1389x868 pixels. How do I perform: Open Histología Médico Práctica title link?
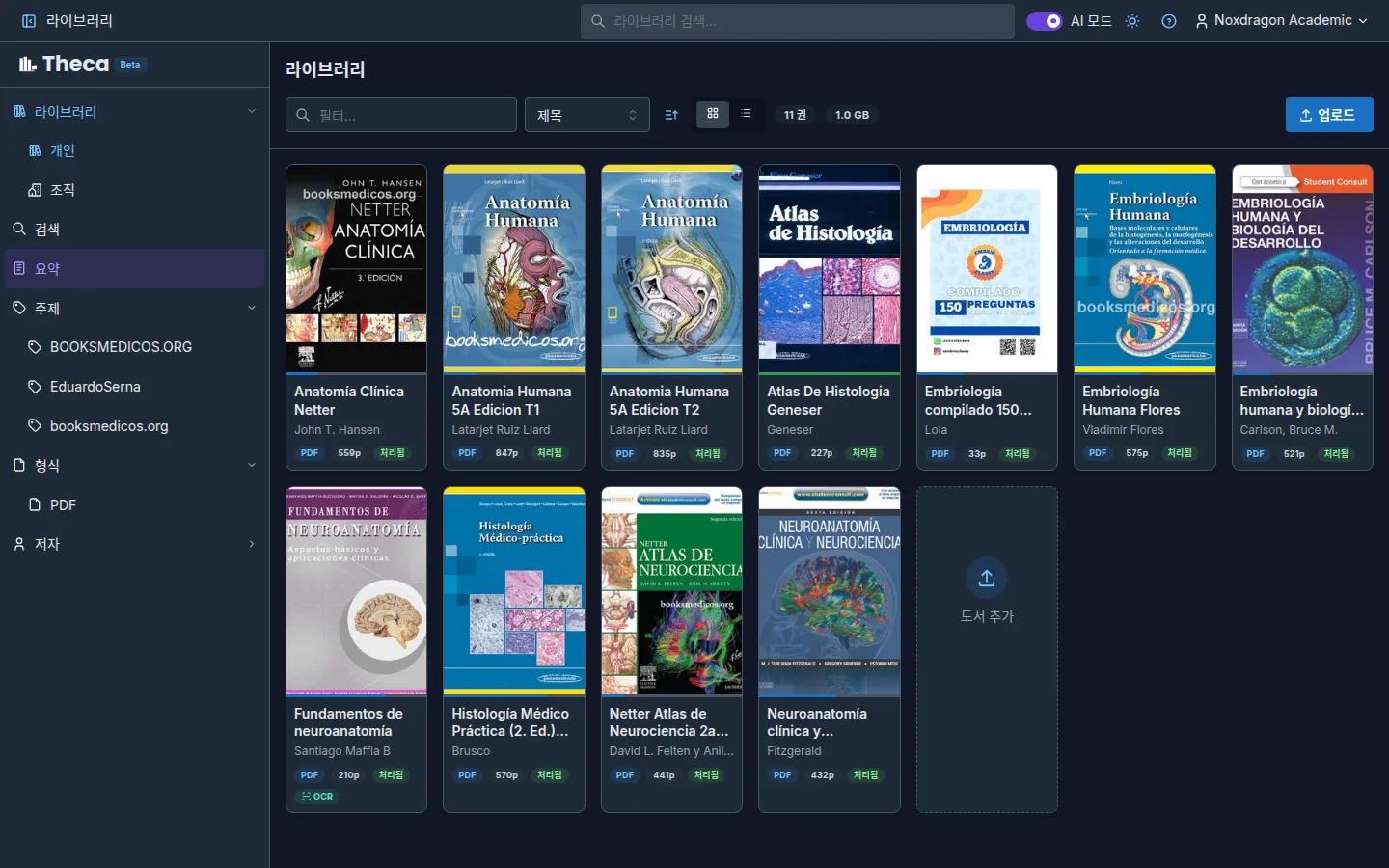[x=510, y=722]
